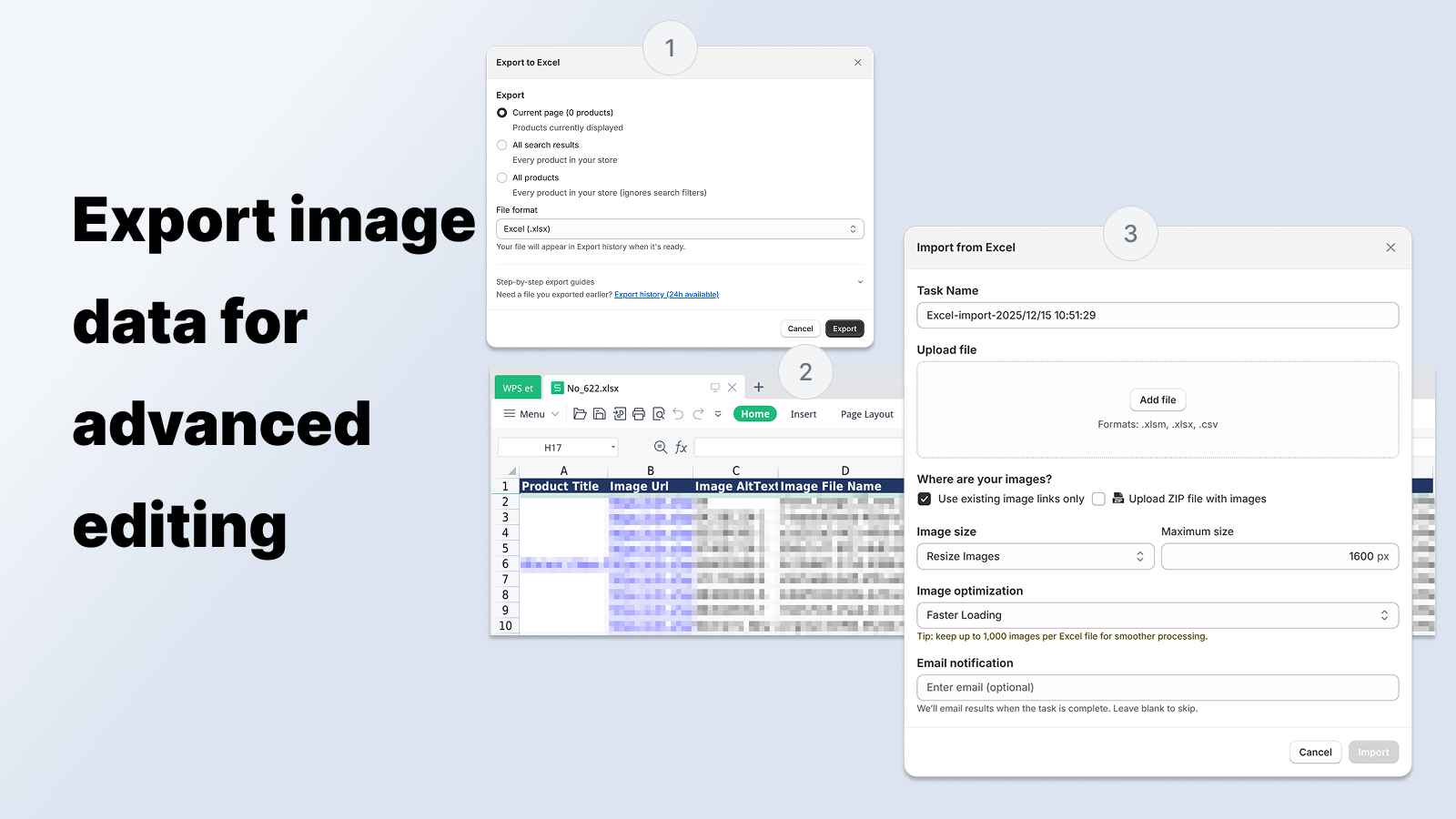
Task: Select column A header in spreadsheet
Action: pos(563,470)
